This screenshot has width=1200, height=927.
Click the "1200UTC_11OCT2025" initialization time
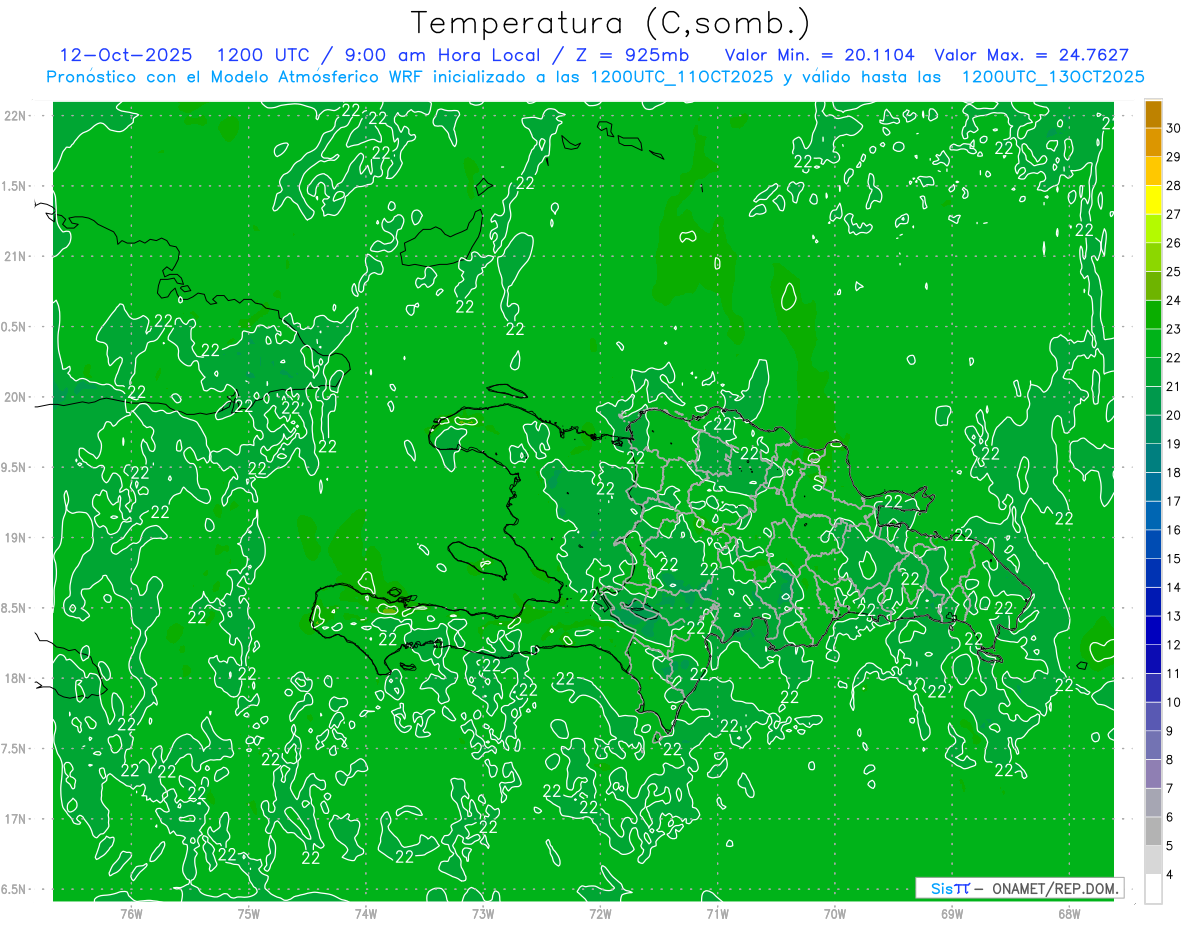coord(682,77)
